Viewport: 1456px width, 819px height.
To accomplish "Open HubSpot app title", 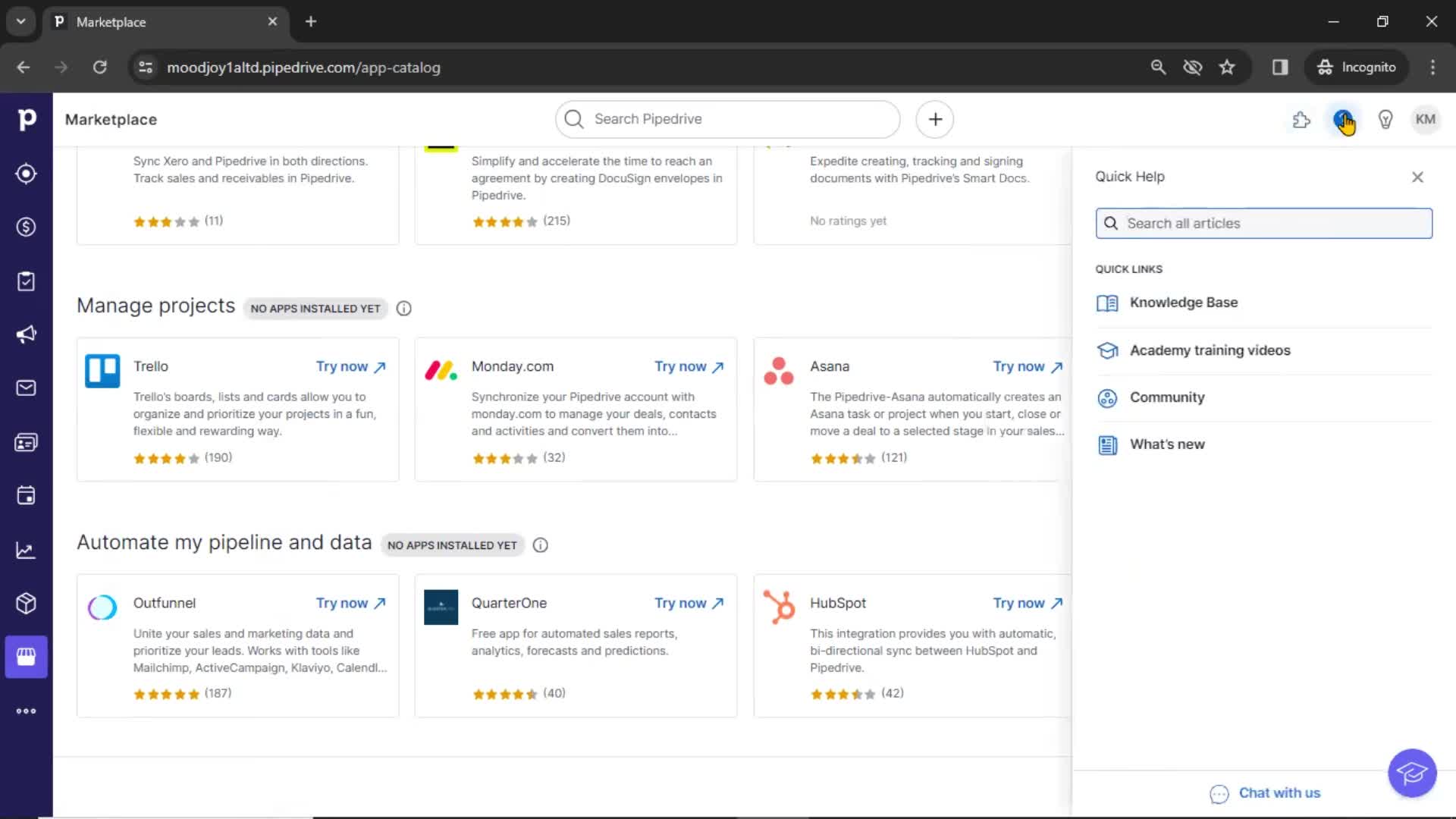I will coord(838,603).
